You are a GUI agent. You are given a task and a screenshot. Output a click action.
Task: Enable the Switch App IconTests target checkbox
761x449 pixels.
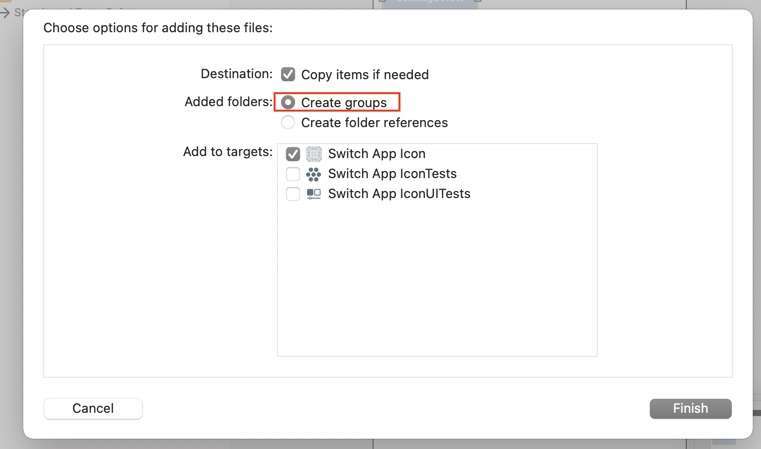point(293,174)
